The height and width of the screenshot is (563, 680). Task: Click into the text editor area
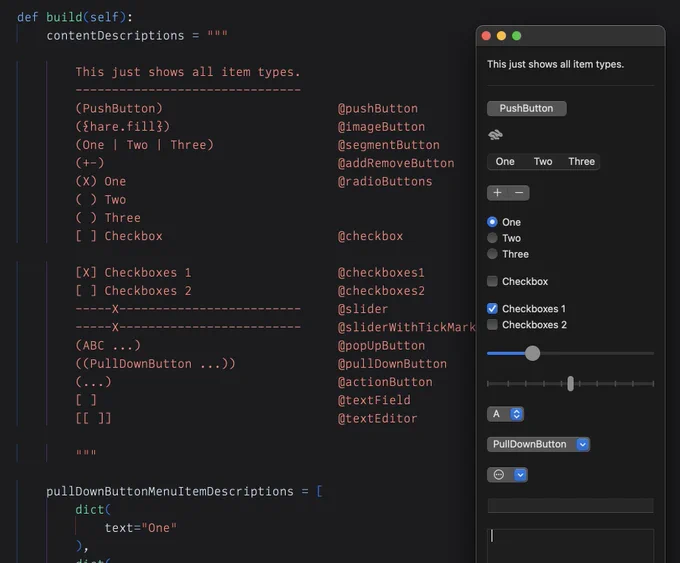(x=570, y=546)
